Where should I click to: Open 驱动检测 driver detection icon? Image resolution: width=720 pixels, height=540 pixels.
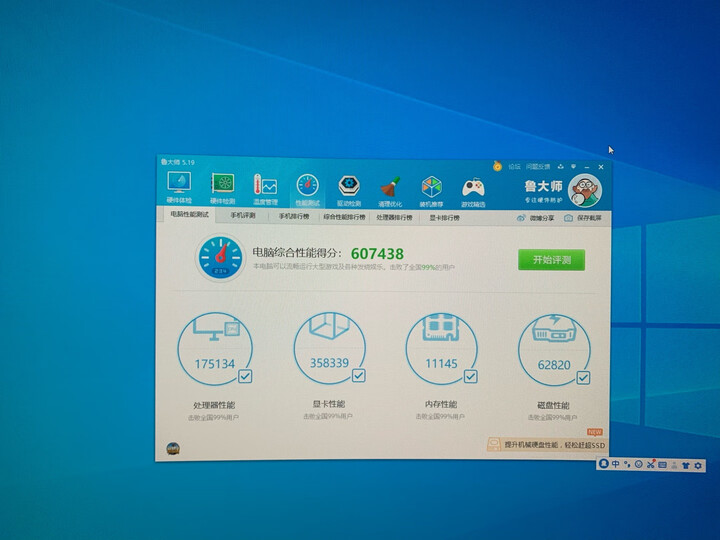[x=349, y=188]
